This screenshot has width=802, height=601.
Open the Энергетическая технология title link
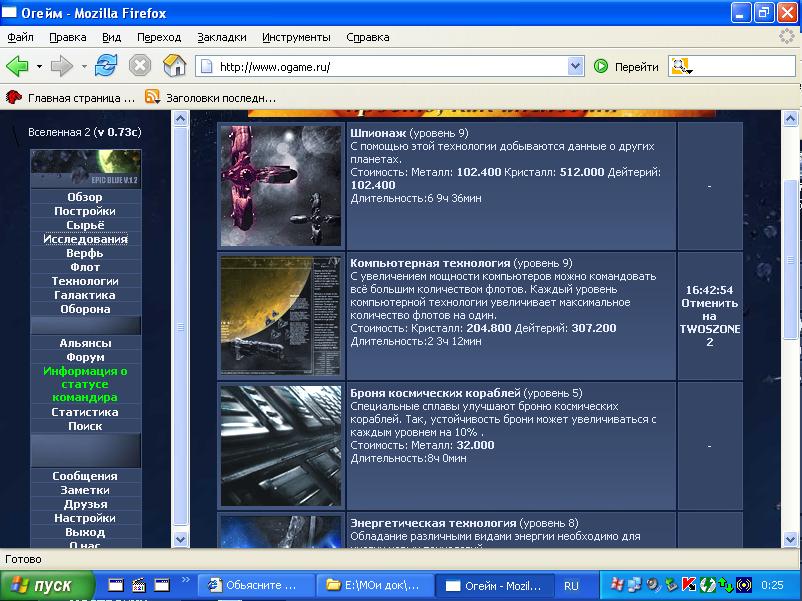point(433,523)
